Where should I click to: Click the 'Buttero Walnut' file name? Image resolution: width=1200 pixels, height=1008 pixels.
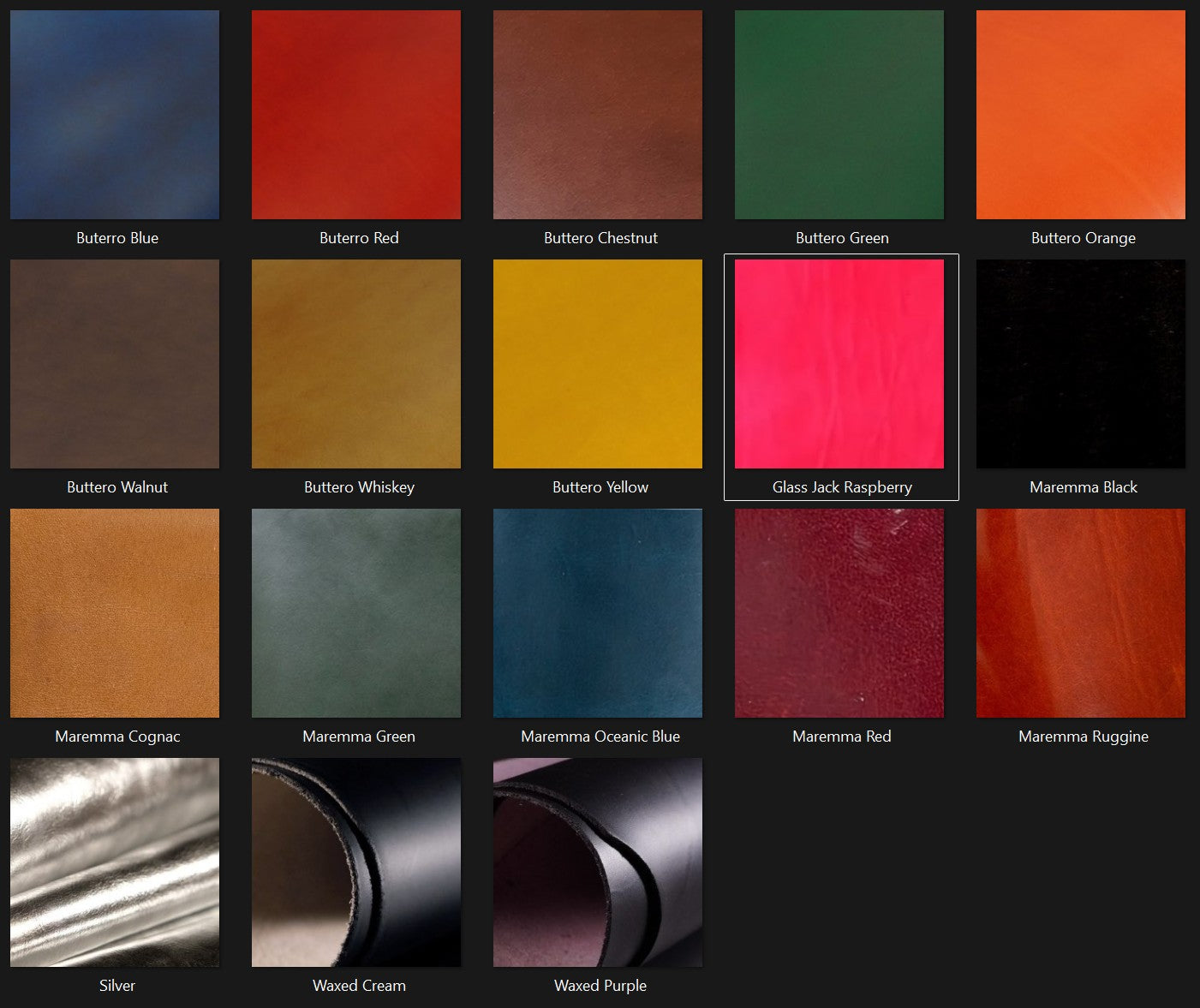(117, 487)
